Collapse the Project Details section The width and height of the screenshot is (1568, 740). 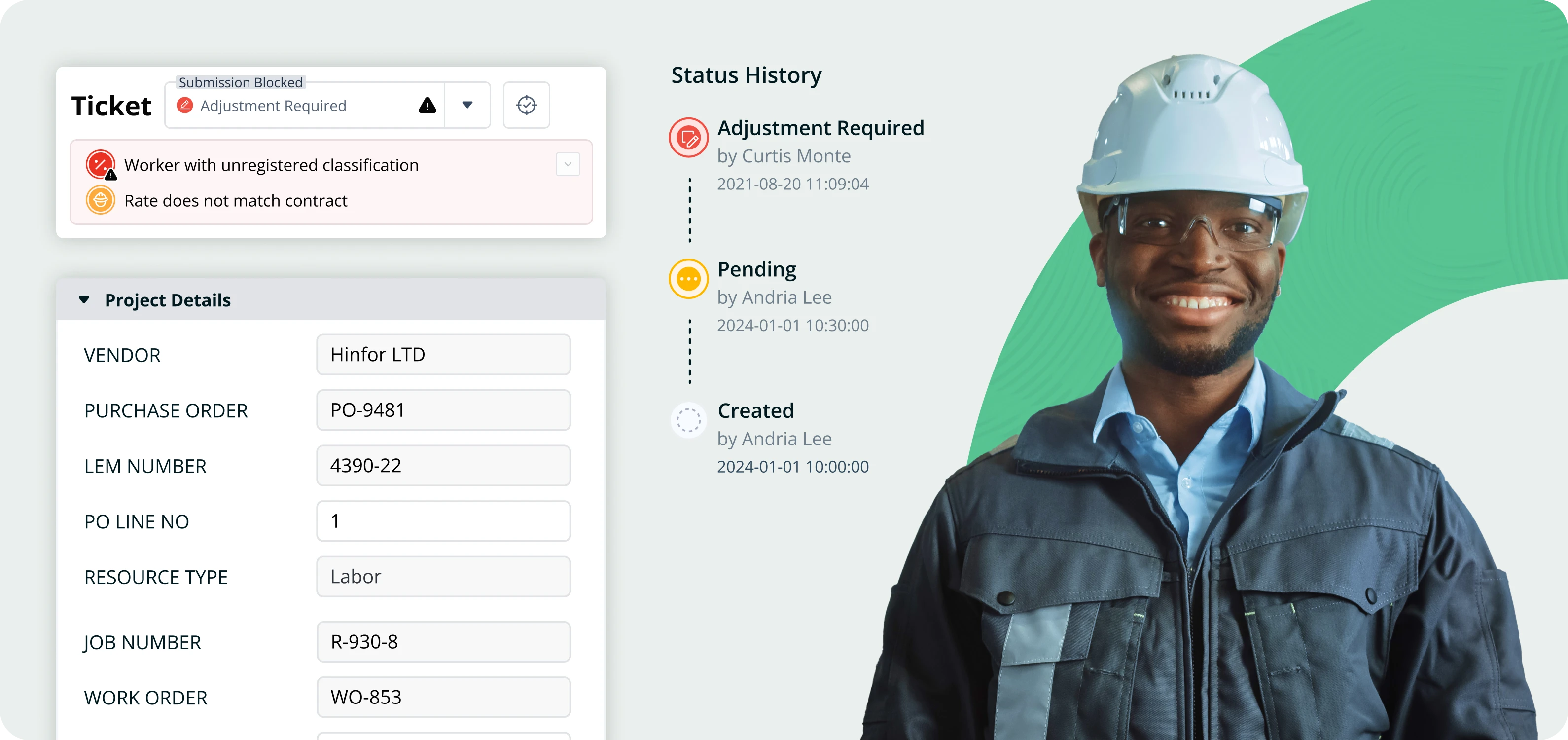(84, 299)
